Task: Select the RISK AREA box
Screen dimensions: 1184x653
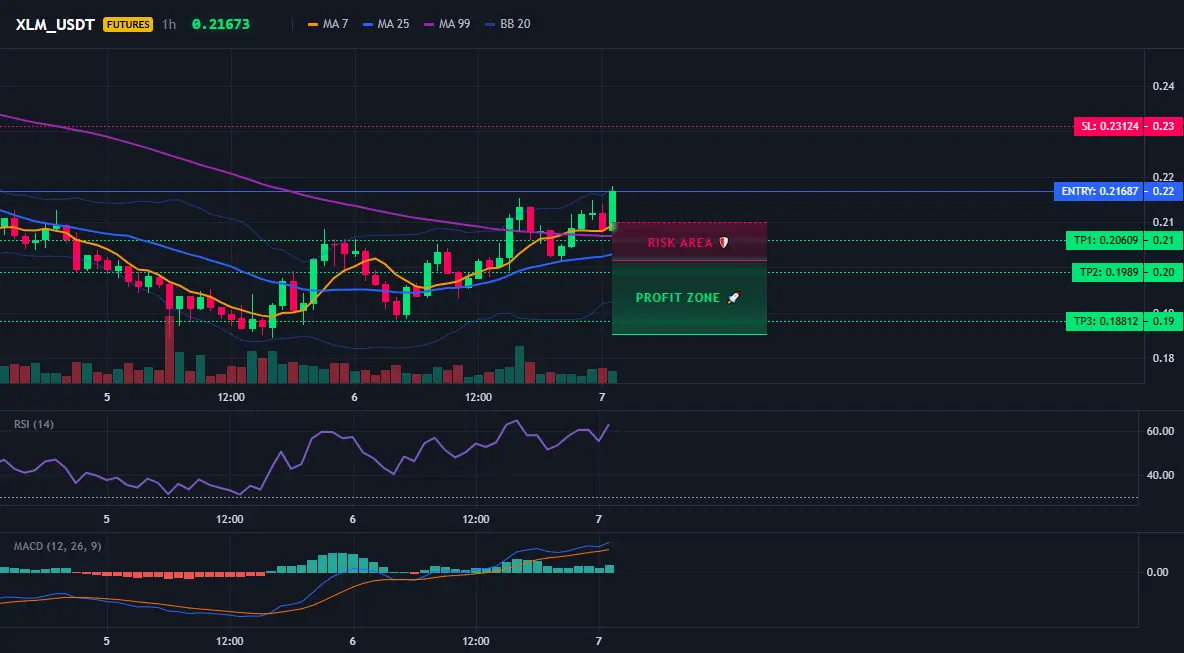Action: [x=689, y=242]
